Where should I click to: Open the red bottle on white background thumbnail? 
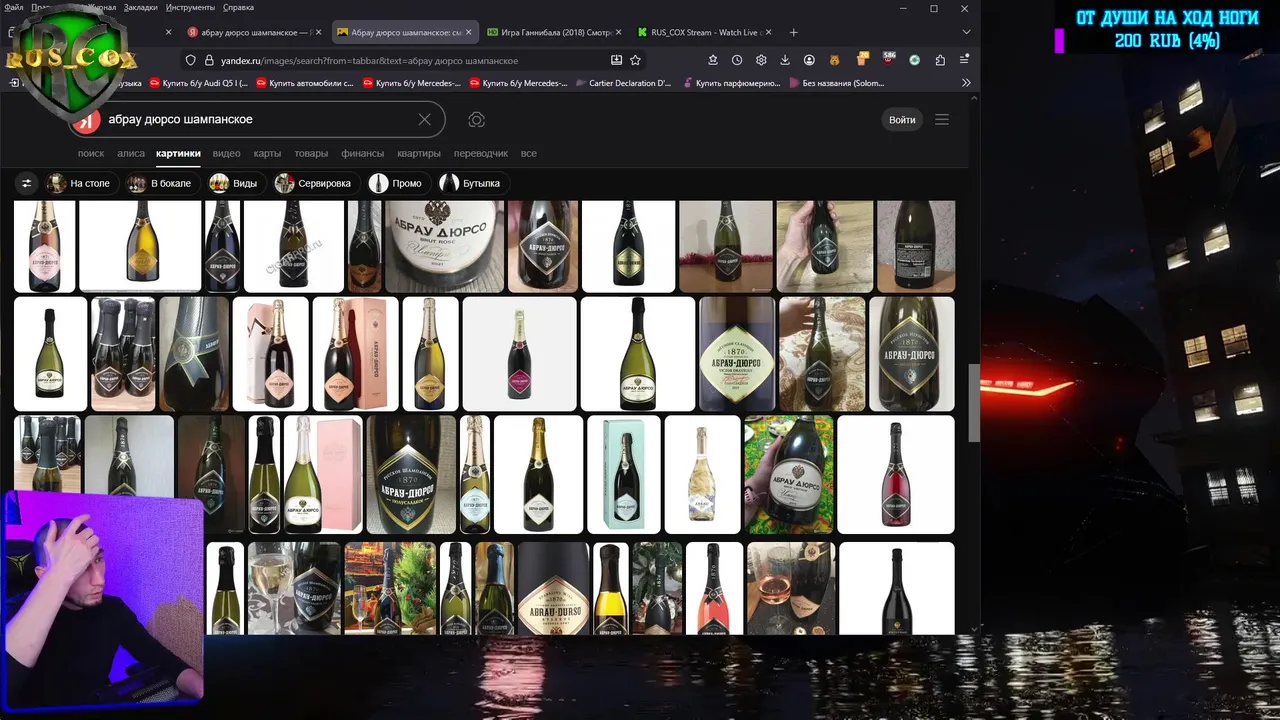895,475
